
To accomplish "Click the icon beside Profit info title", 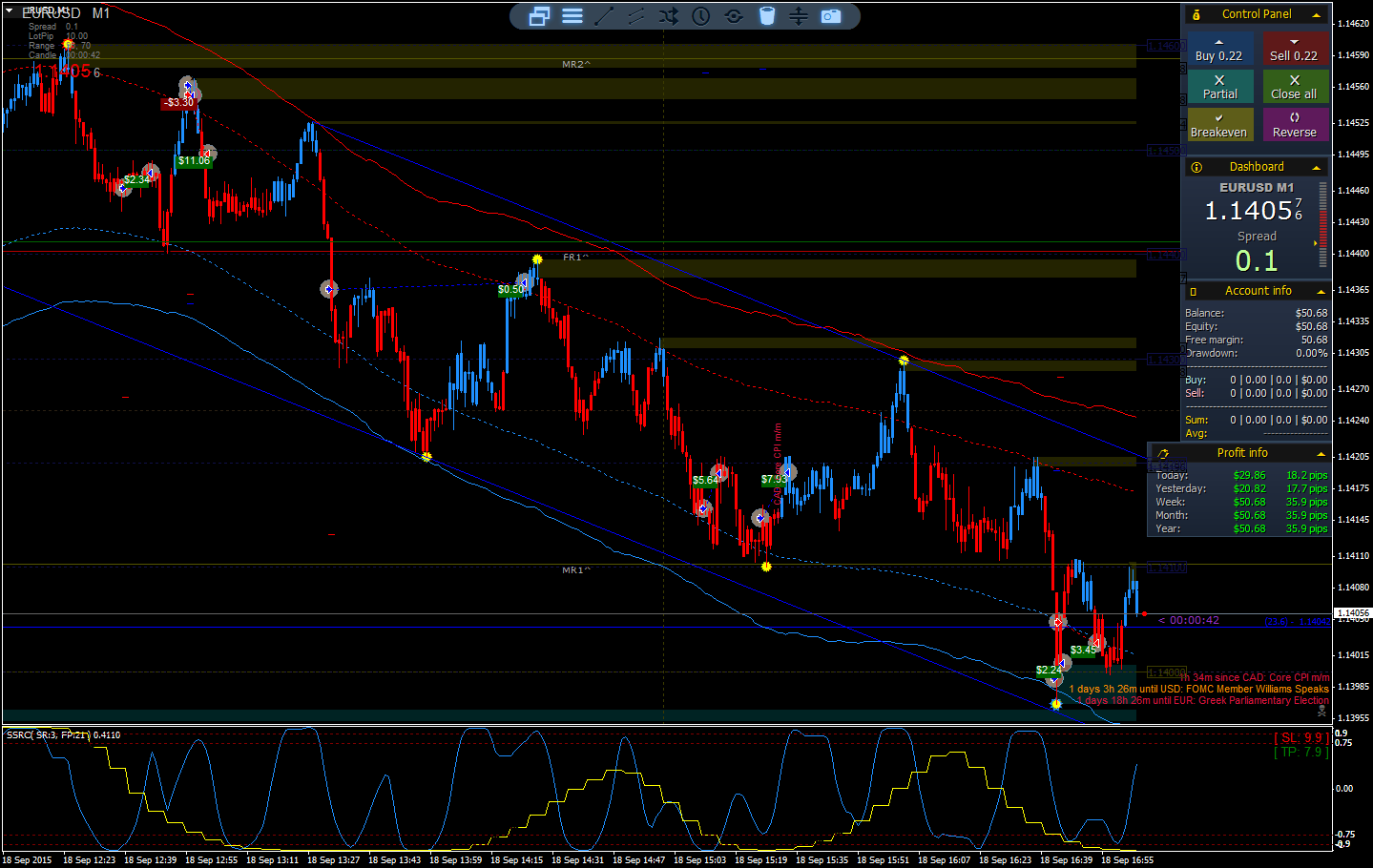I will (x=1163, y=453).
